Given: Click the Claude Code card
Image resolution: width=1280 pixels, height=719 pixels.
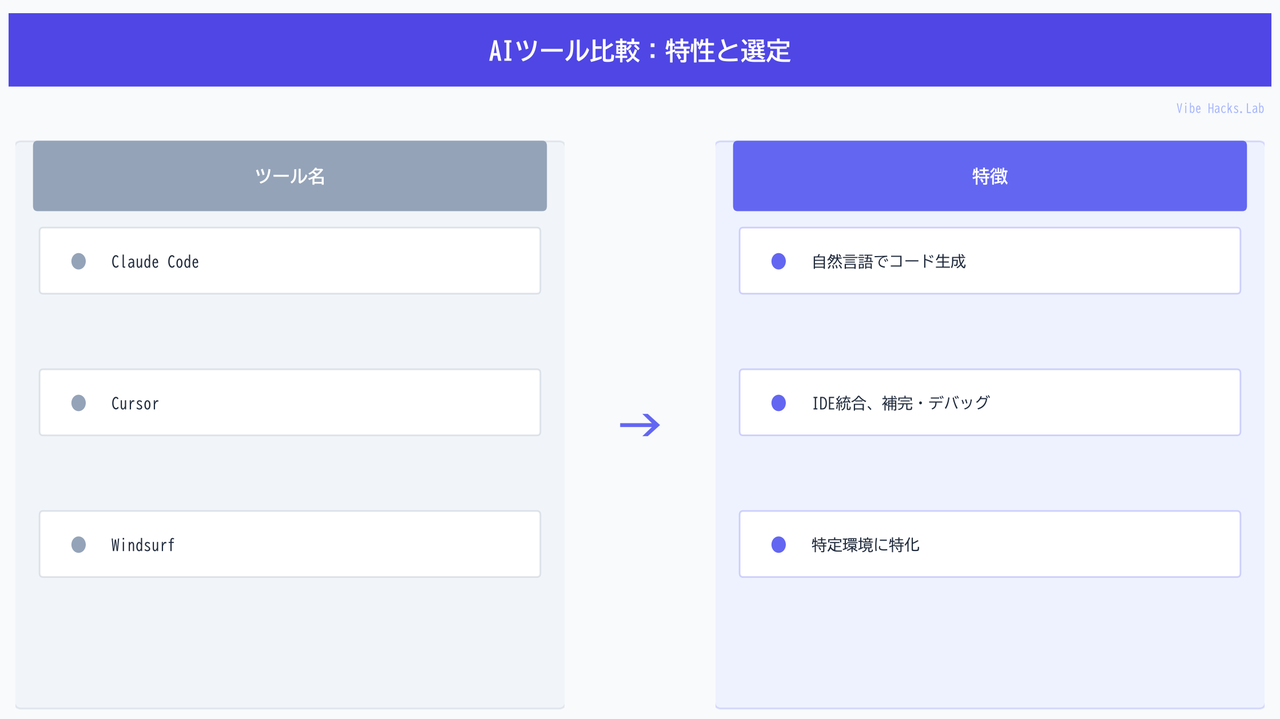Looking at the screenshot, I should [290, 261].
